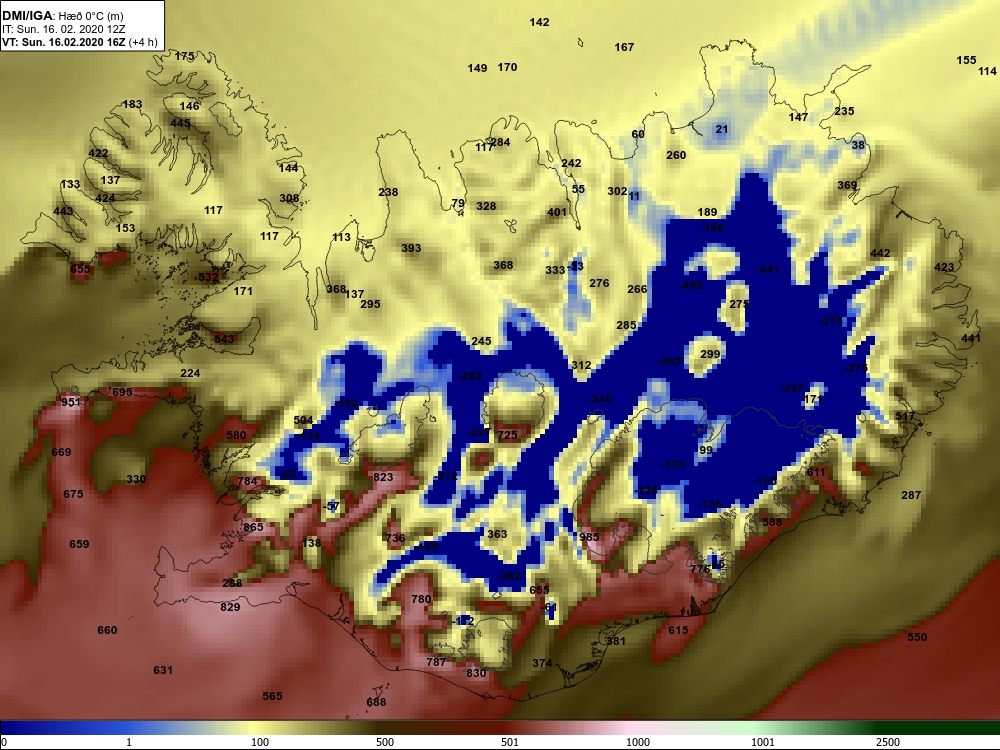The height and width of the screenshot is (750, 1000).
Task: Click the map value 422
Action: click(98, 154)
